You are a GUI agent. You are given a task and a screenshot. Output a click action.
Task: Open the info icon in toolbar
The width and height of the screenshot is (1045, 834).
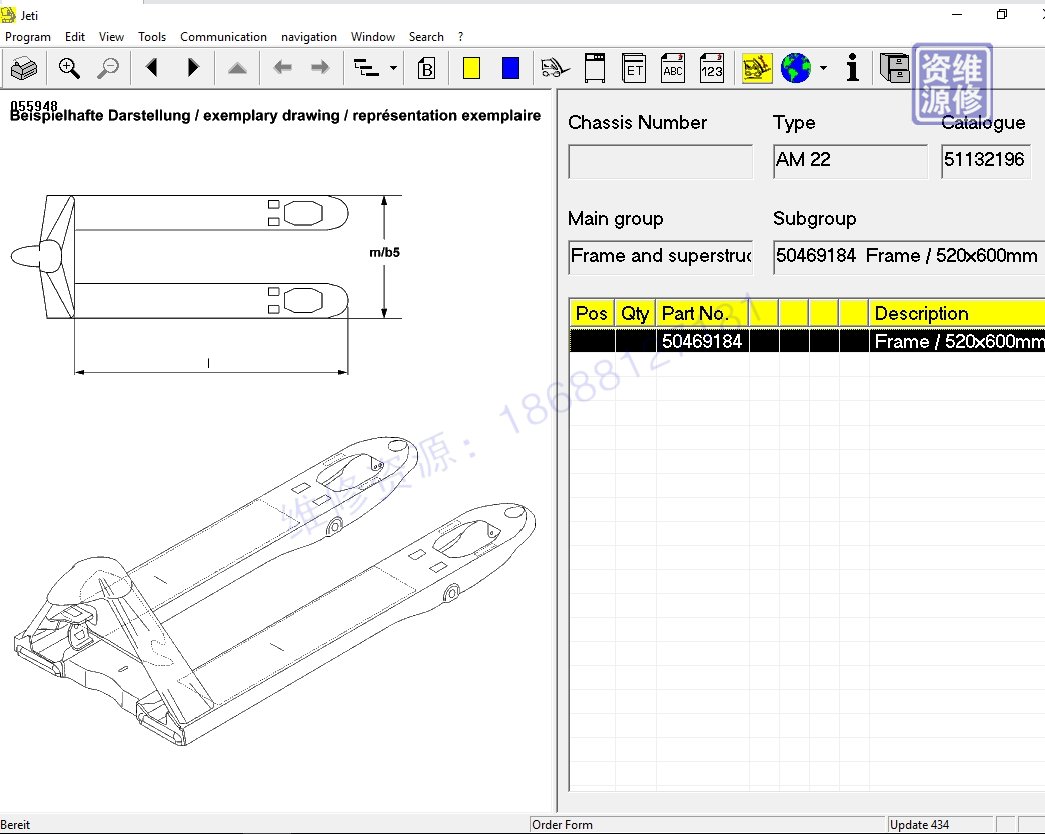(x=852, y=68)
